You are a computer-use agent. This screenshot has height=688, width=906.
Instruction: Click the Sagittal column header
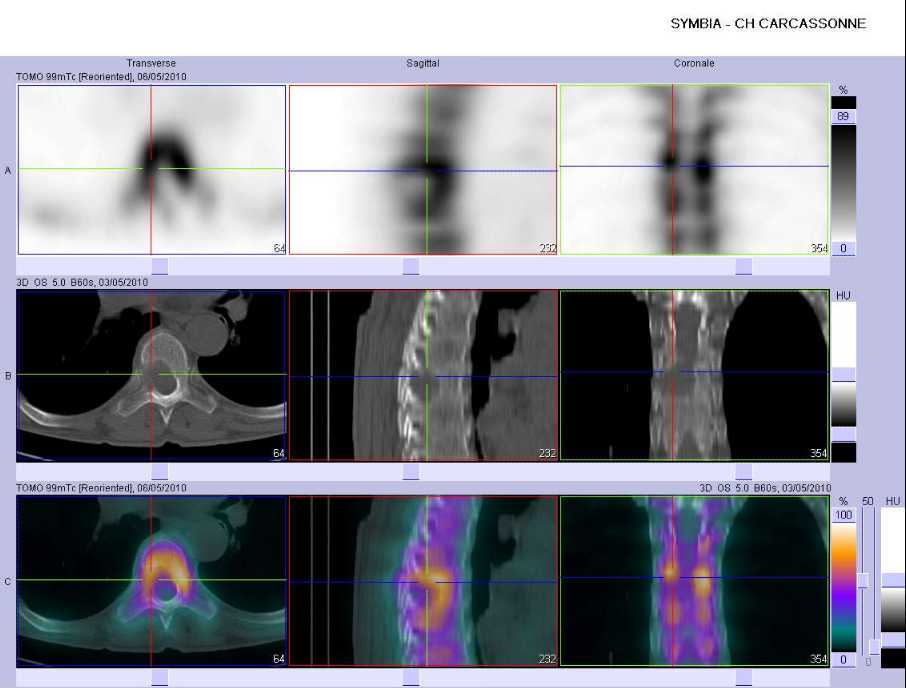[422, 63]
